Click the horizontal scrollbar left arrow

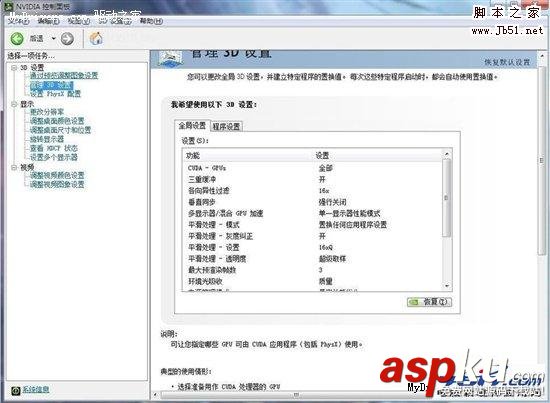(156, 395)
